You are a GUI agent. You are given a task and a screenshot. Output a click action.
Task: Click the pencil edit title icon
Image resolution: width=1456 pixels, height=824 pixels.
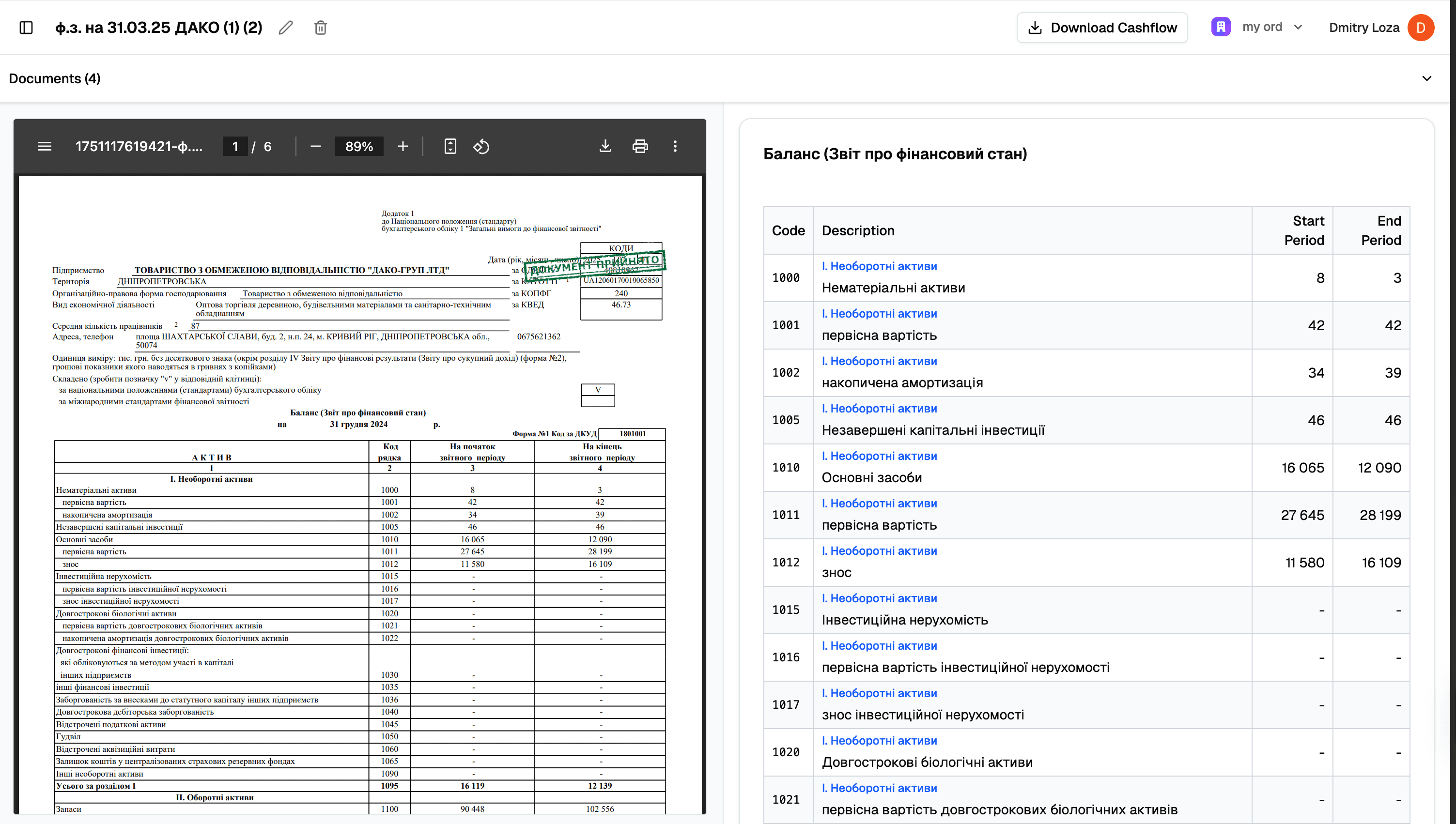coord(286,28)
